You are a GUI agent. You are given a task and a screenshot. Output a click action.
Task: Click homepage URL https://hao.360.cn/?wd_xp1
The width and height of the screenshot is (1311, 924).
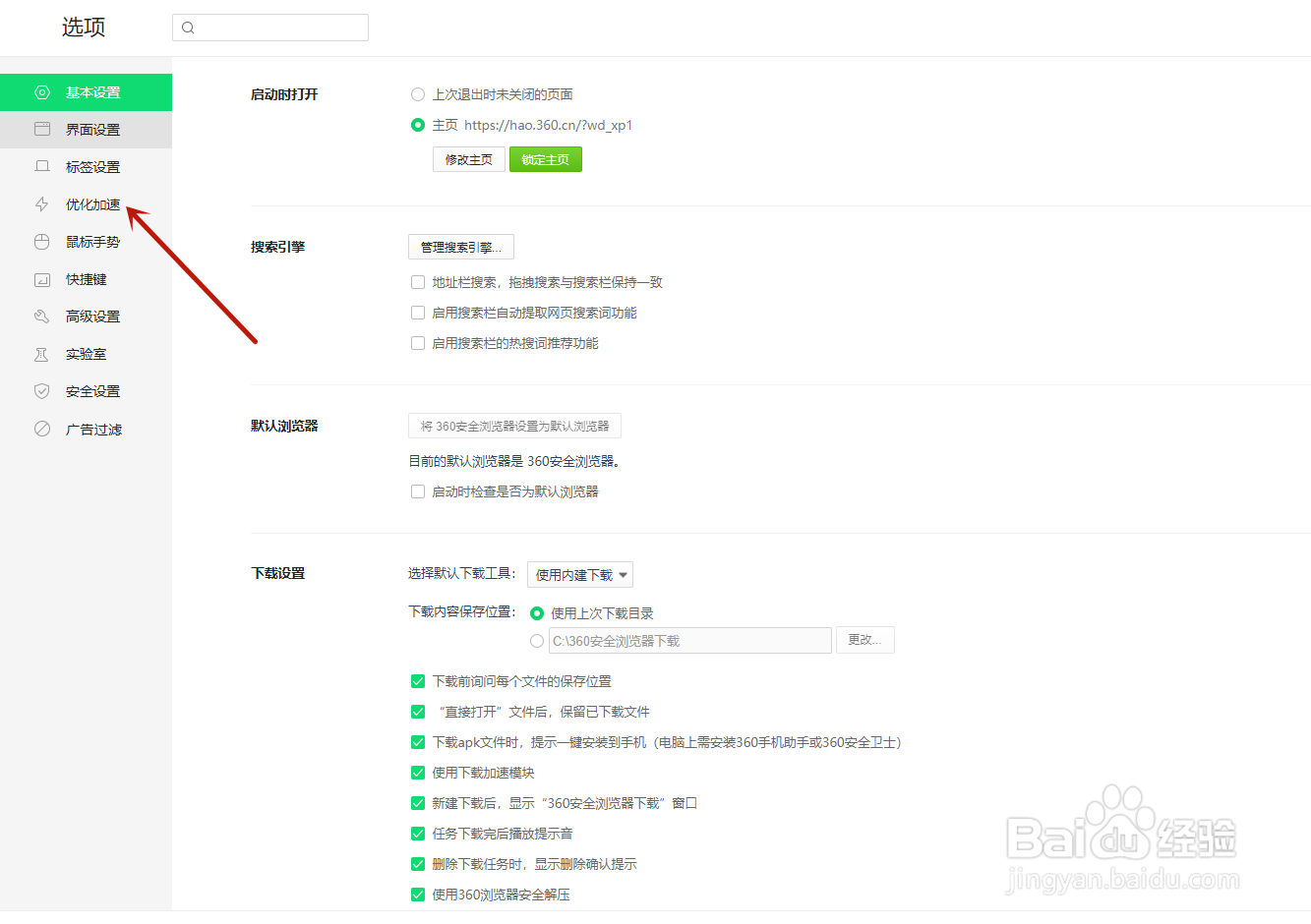point(549,125)
